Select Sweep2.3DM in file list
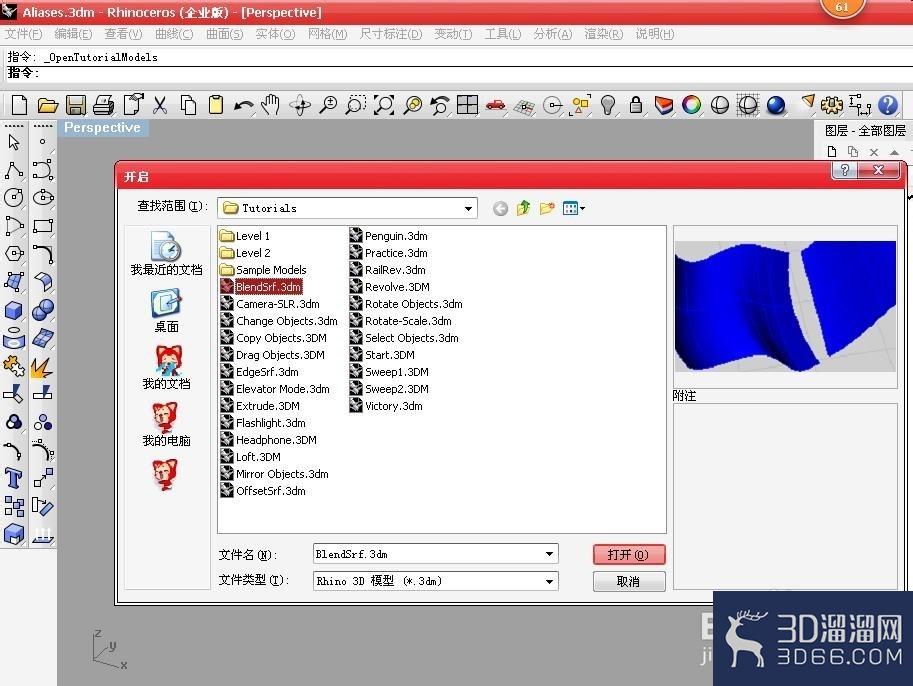 [389, 389]
